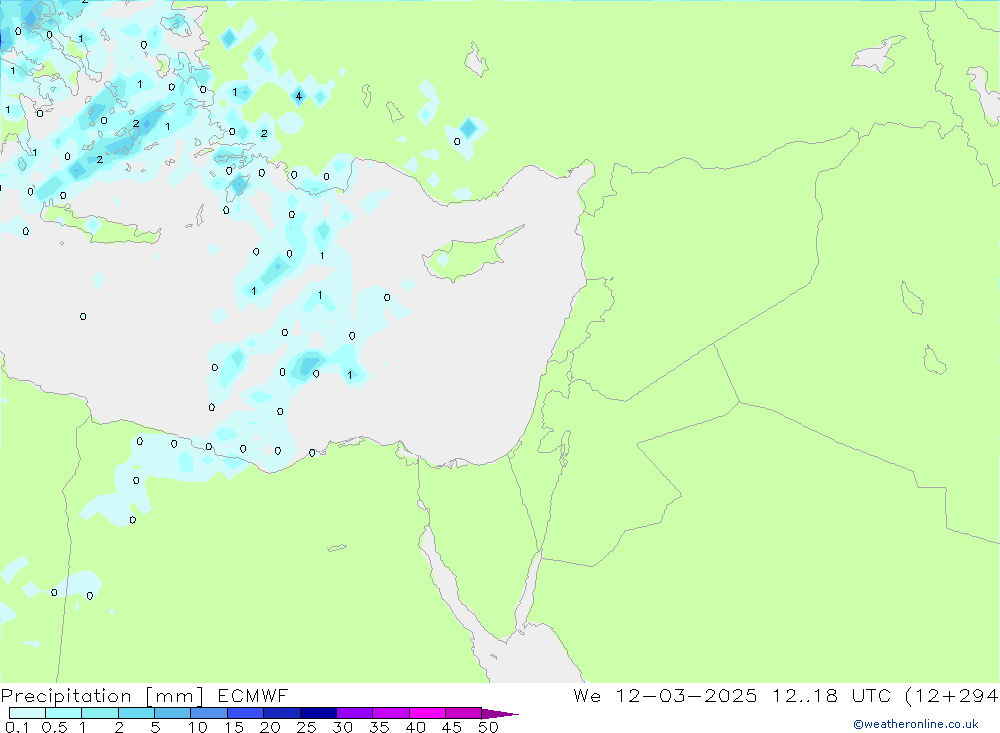Viewport: 1000px width, 733px height.
Task: Select the 30–35 mm legend color box
Action: [355, 713]
